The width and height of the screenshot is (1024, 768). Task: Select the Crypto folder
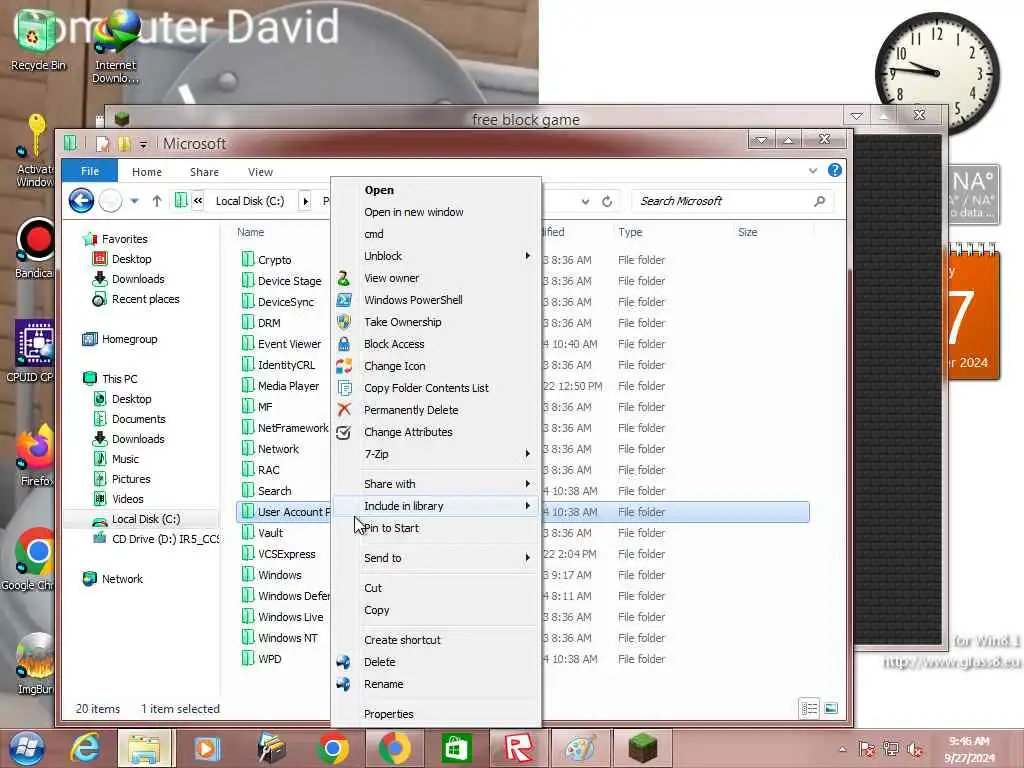pos(274,260)
